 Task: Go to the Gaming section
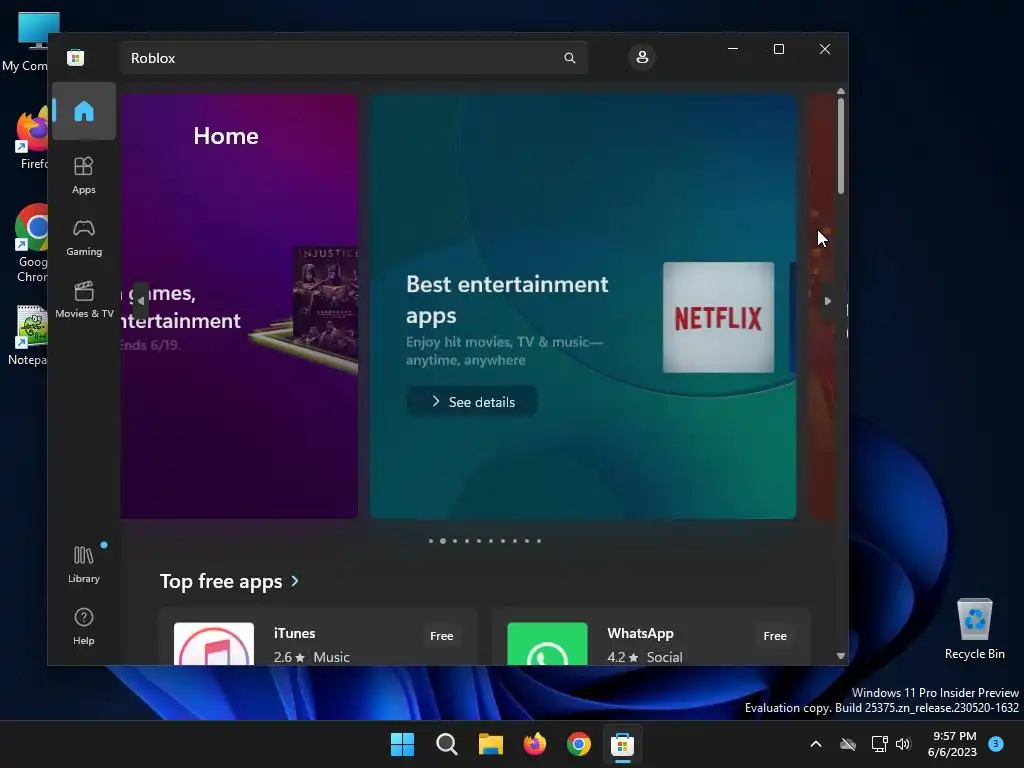click(84, 238)
